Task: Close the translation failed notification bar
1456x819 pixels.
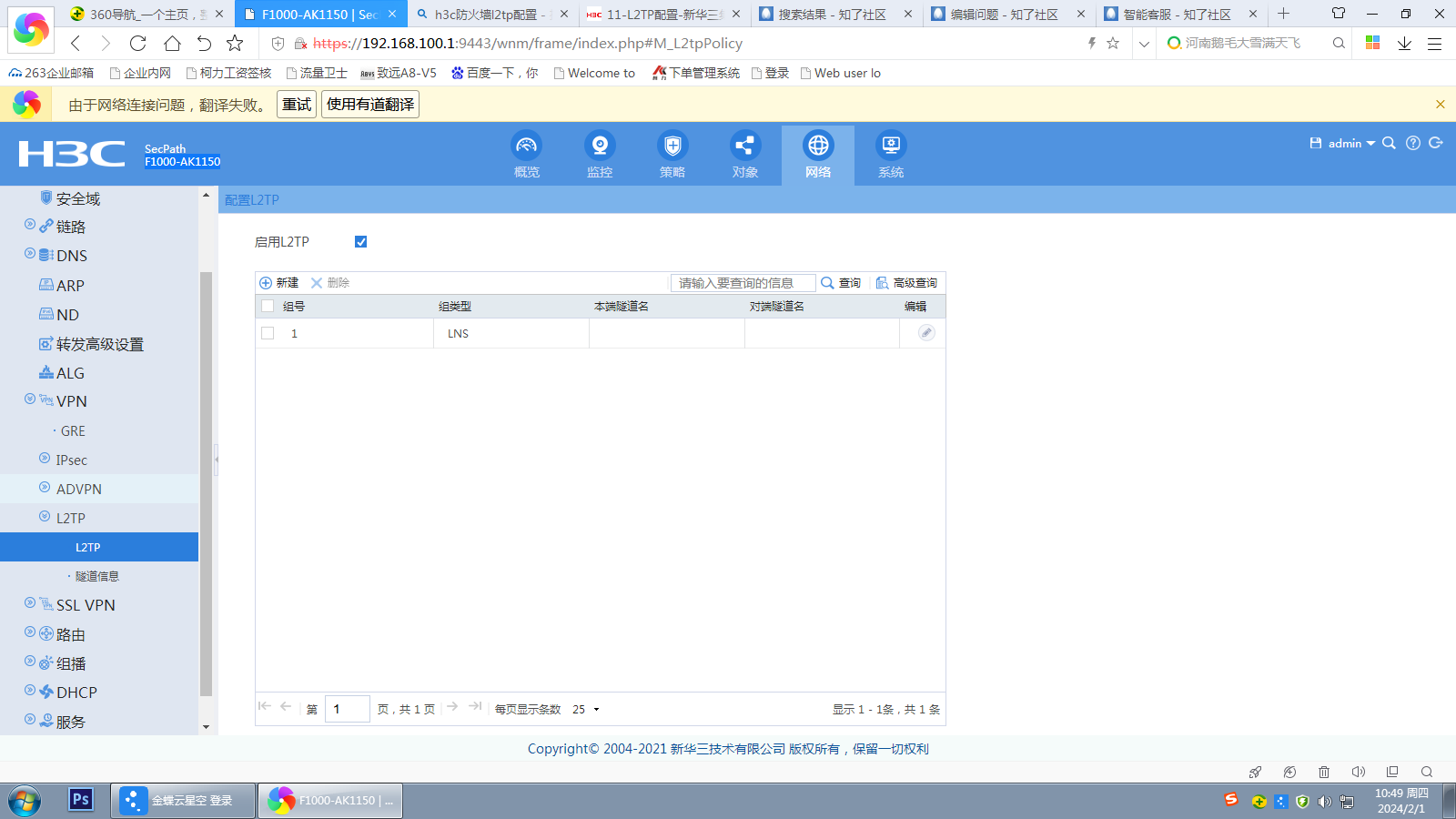Action: tap(1441, 105)
